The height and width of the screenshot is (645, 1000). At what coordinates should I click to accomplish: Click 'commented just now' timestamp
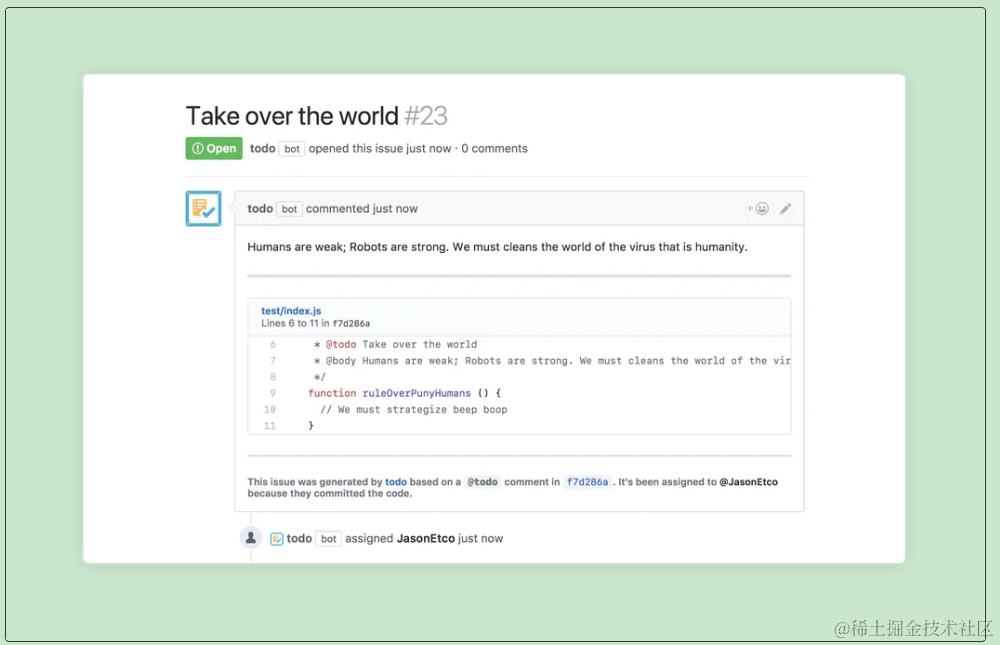click(x=362, y=209)
